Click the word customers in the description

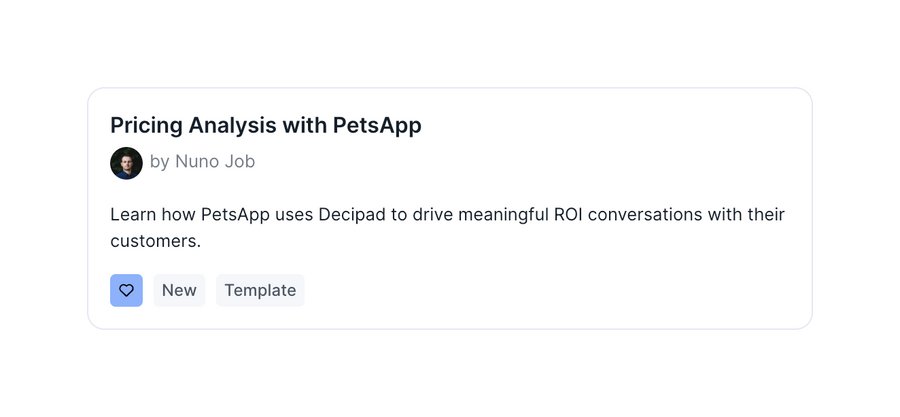[x=154, y=240]
